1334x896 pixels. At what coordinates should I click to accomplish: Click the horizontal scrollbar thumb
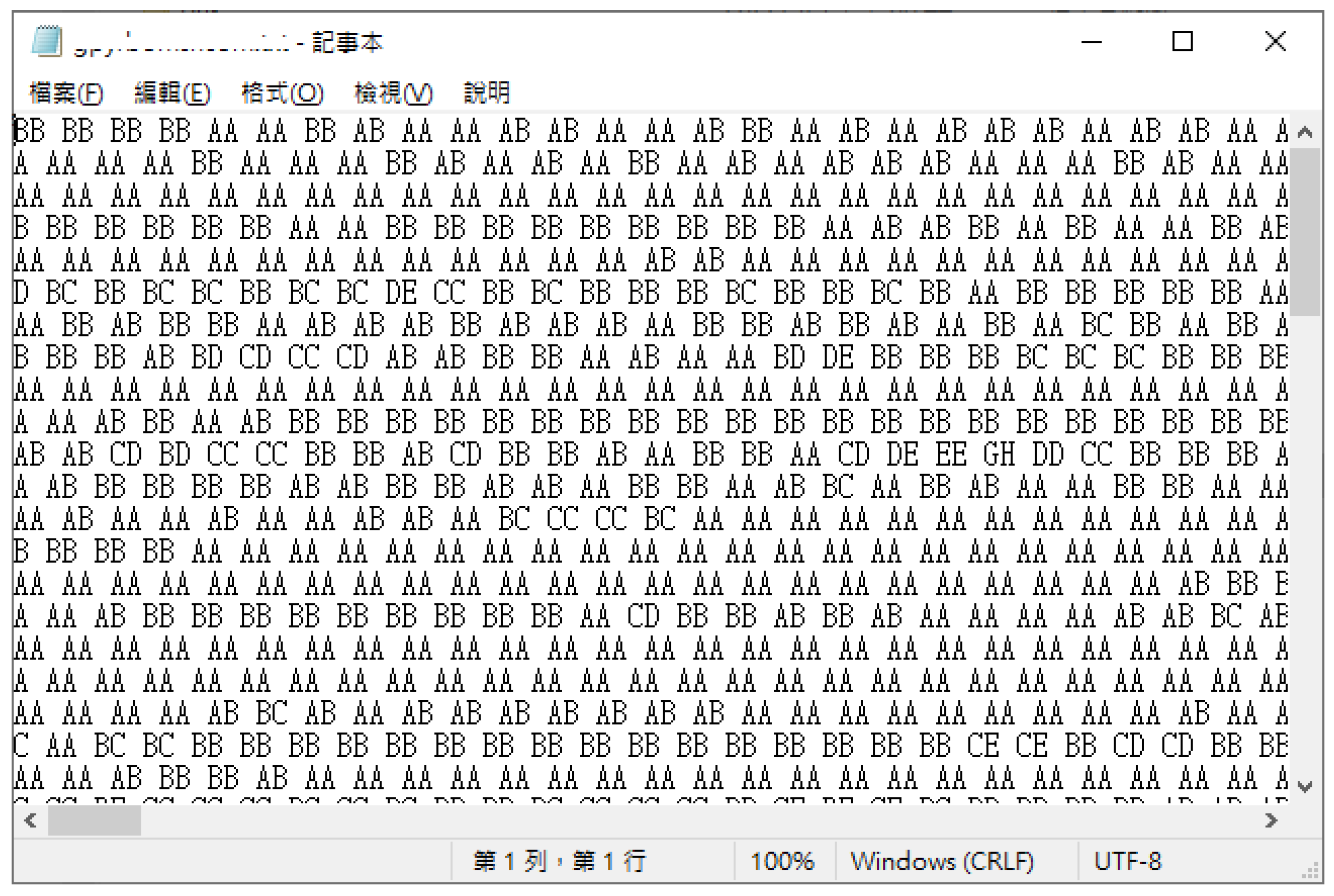pos(94,821)
